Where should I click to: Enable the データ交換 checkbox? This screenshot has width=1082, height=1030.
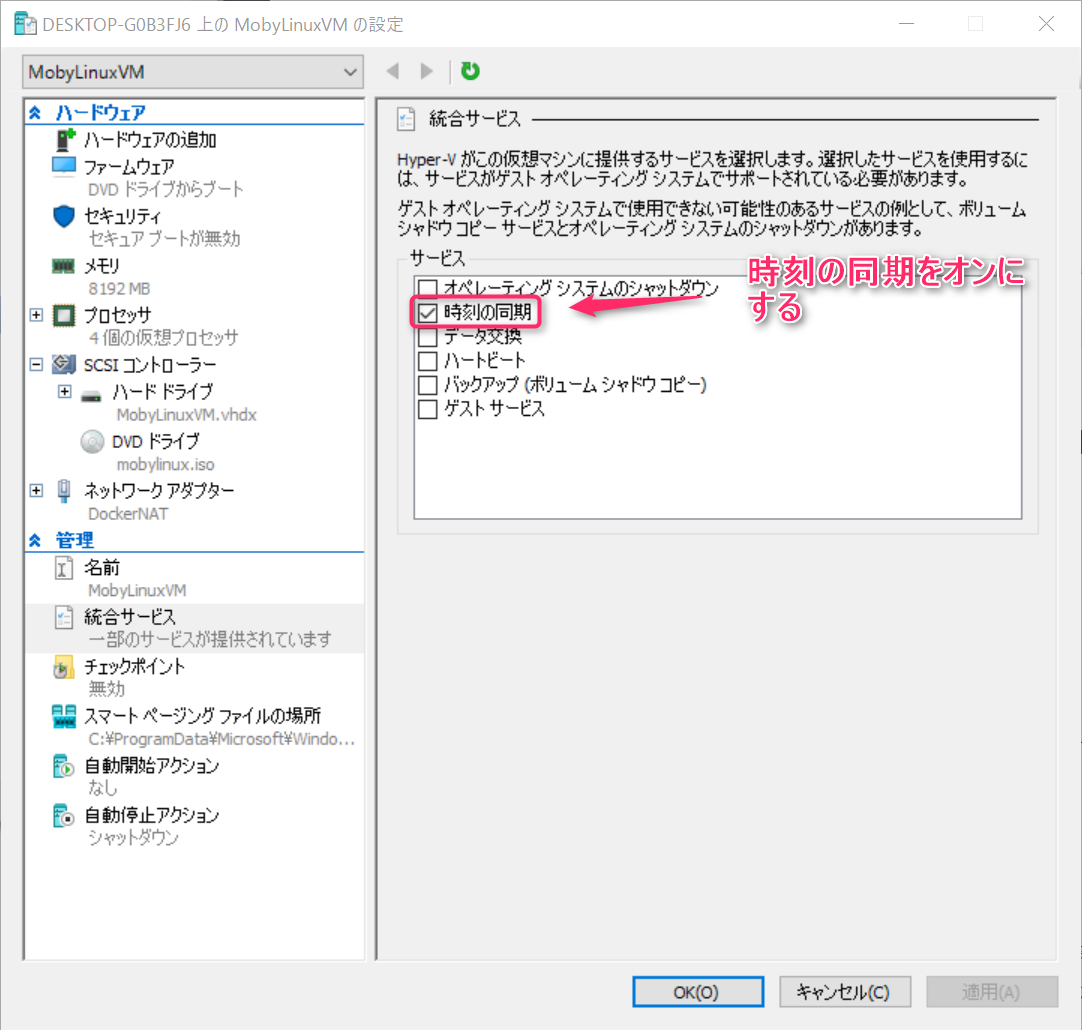428,337
